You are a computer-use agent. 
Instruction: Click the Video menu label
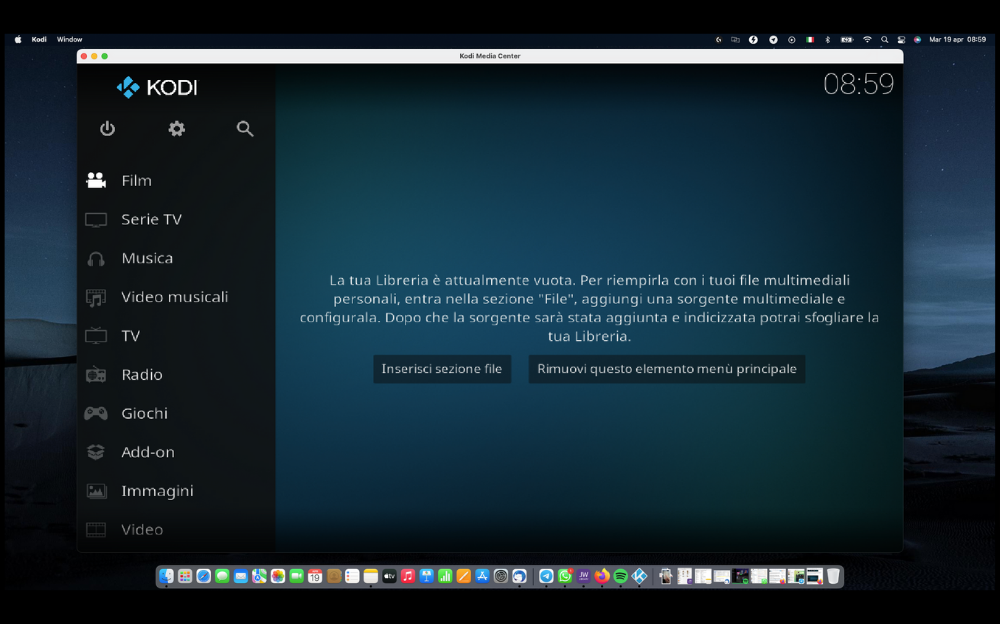pyautogui.click(x=142, y=530)
